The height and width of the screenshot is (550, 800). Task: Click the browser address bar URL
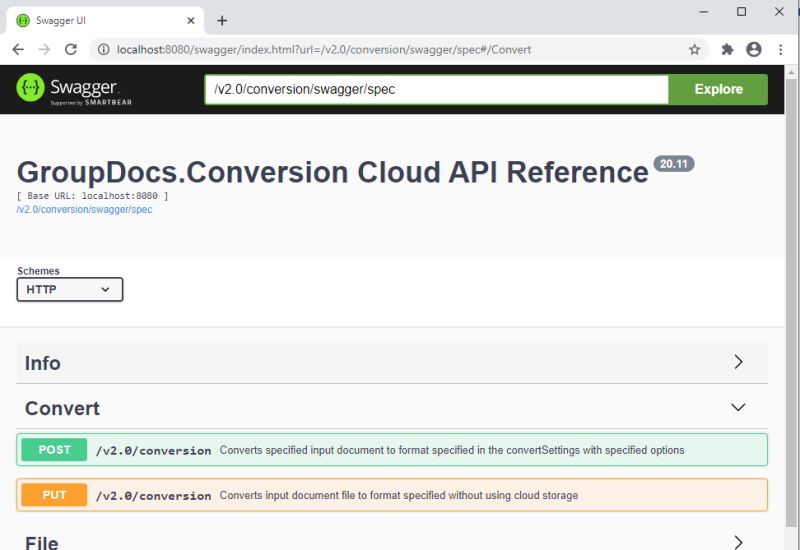point(324,49)
